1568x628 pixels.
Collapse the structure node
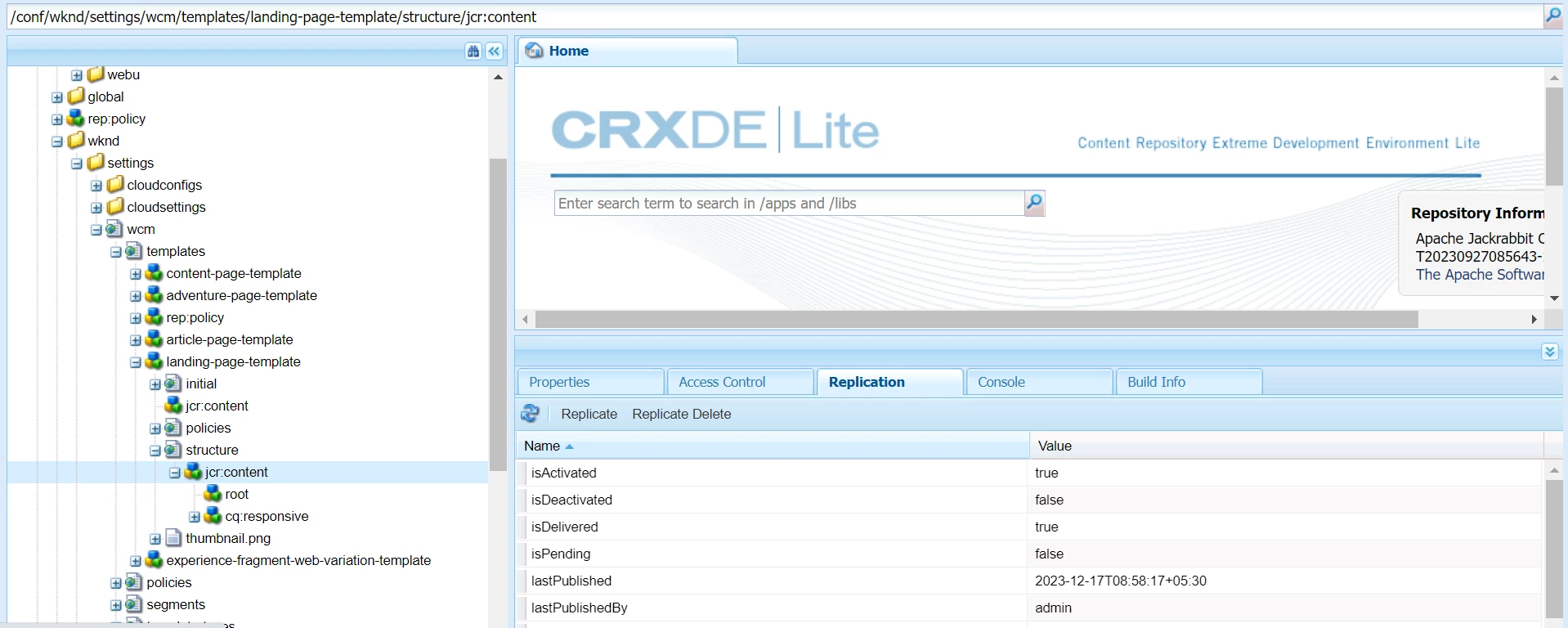(x=155, y=451)
